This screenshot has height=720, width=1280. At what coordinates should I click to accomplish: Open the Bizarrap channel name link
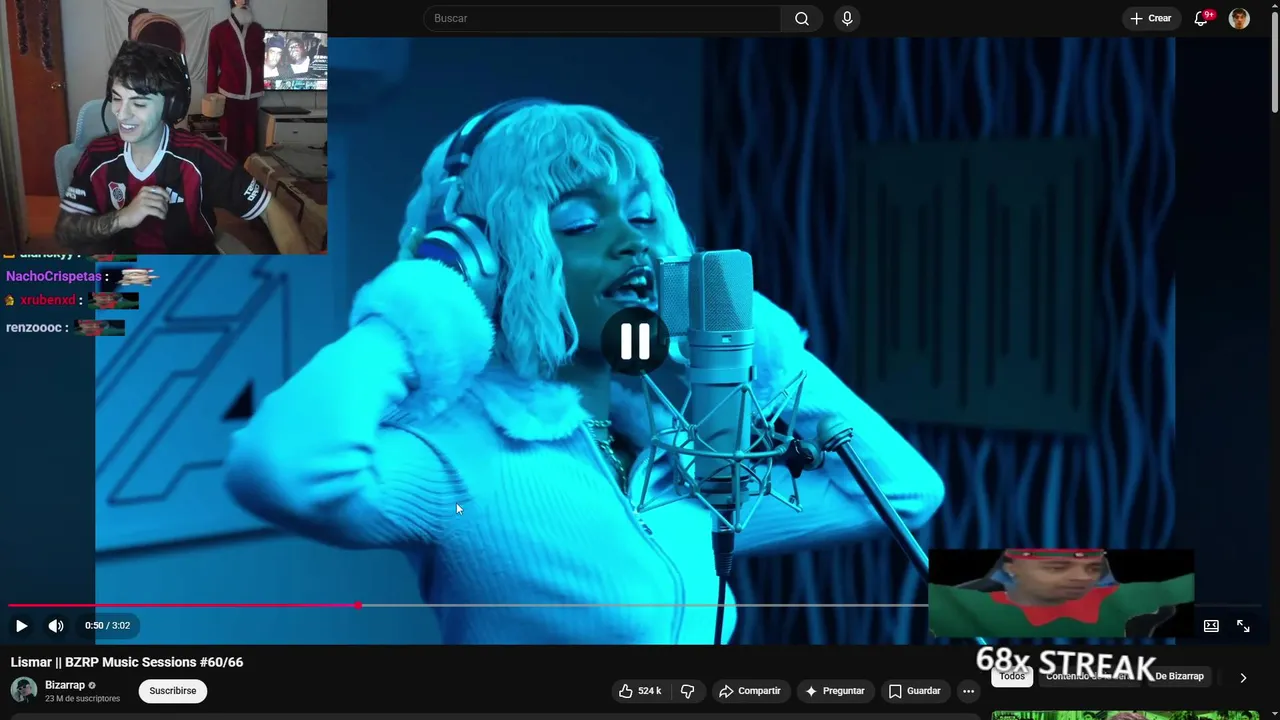click(x=65, y=685)
